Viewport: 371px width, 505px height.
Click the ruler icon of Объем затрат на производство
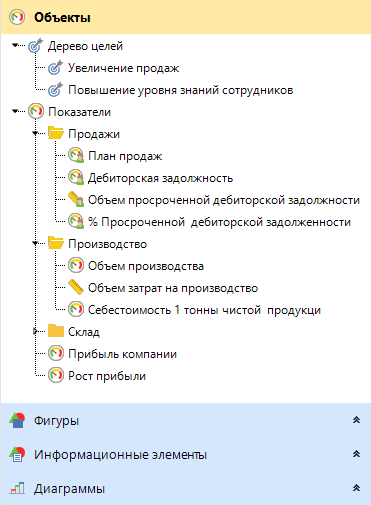(76, 288)
